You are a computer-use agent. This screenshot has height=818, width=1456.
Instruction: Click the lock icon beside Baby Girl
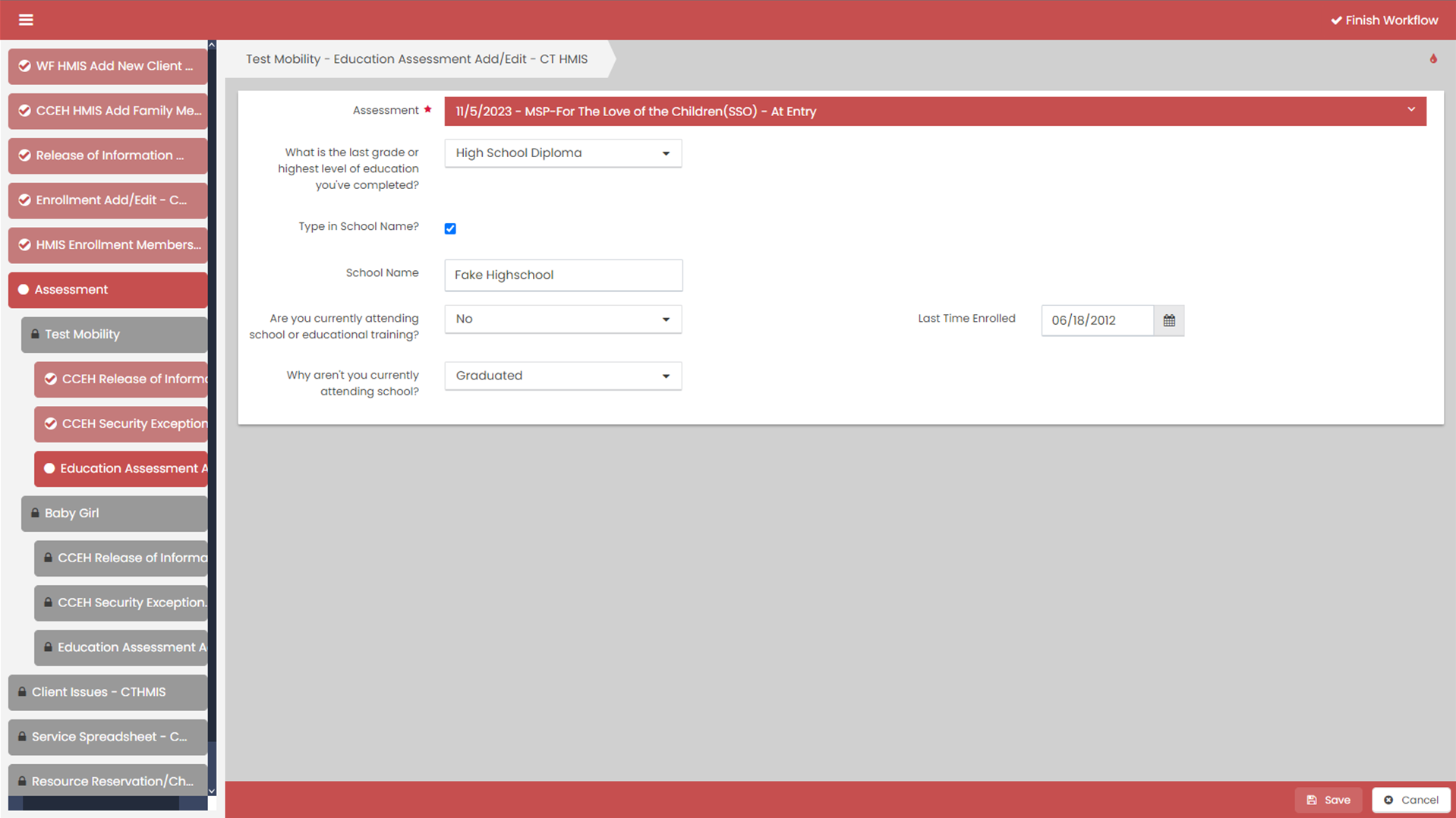(x=35, y=513)
